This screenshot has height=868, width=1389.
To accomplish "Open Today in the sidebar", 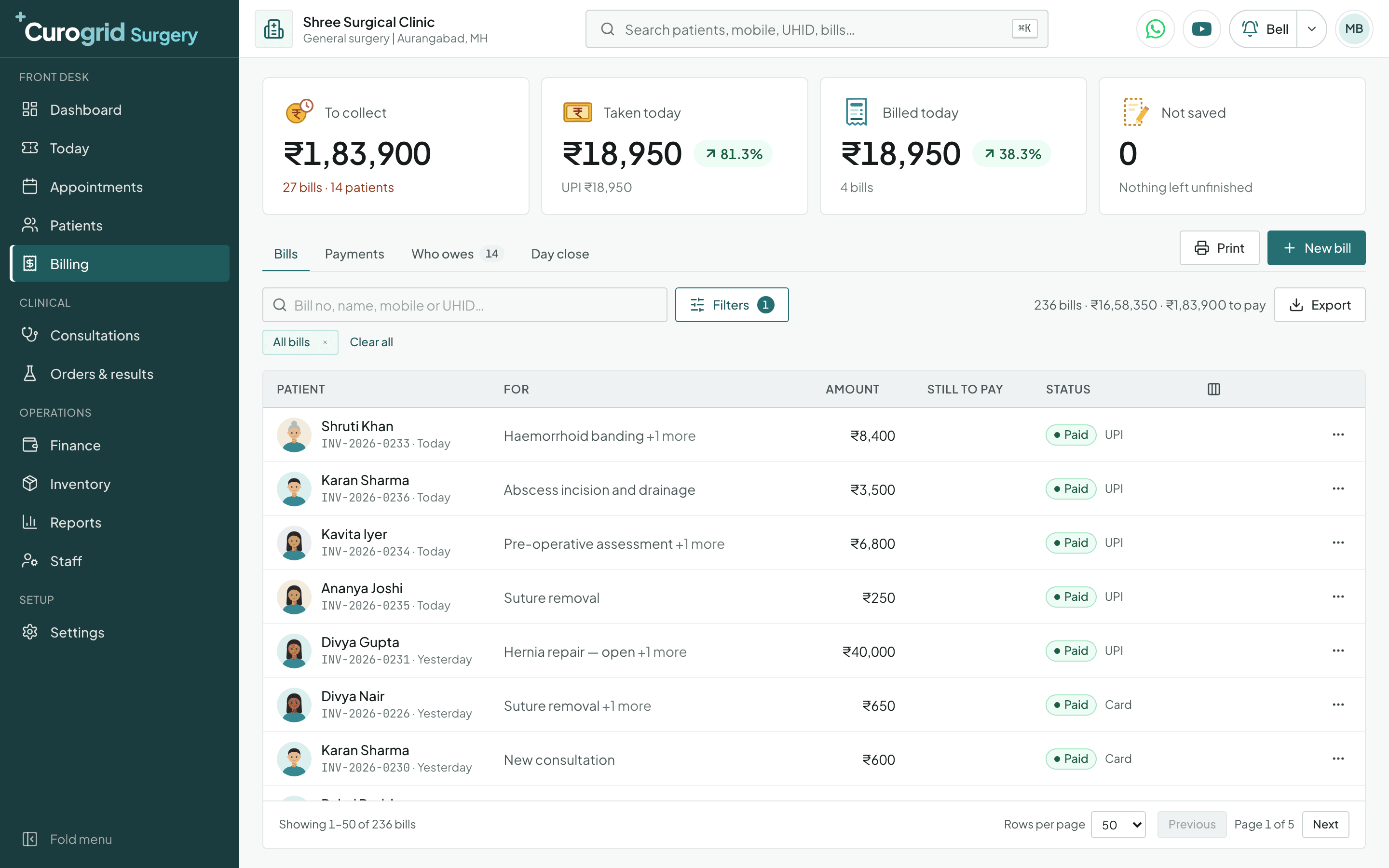I will tap(120, 148).
